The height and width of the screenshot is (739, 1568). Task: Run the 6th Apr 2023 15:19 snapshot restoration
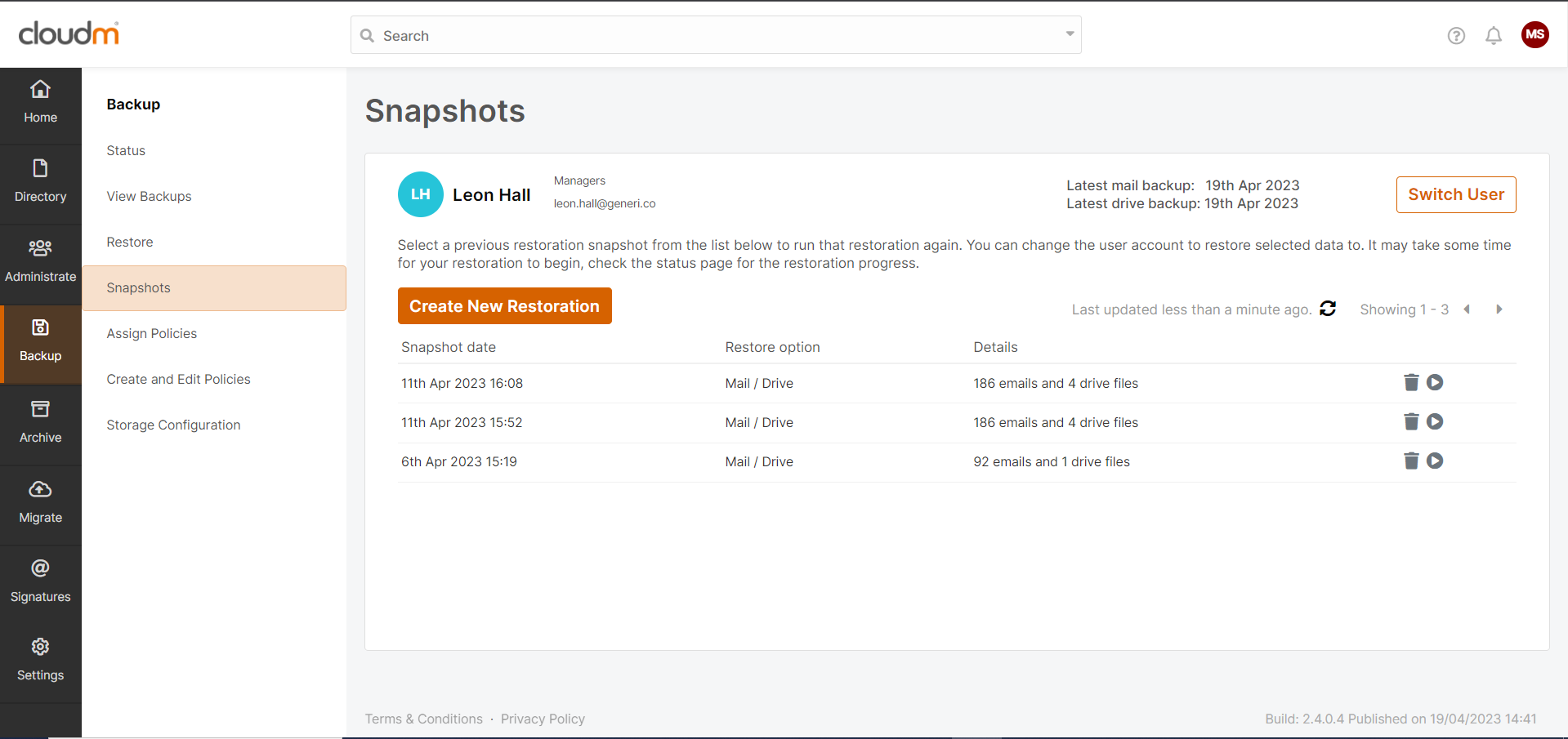coord(1435,461)
